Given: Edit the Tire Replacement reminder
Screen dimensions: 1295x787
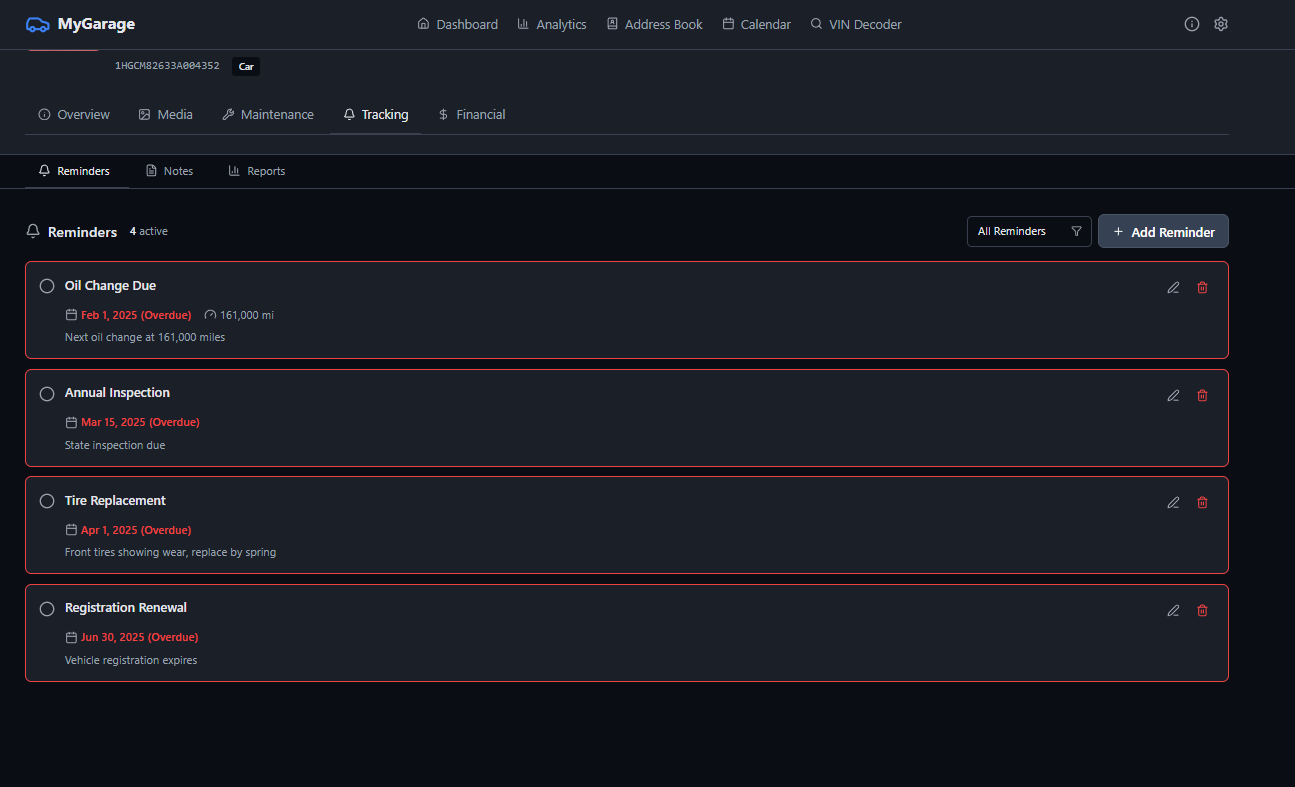Looking at the screenshot, I should (x=1173, y=503).
